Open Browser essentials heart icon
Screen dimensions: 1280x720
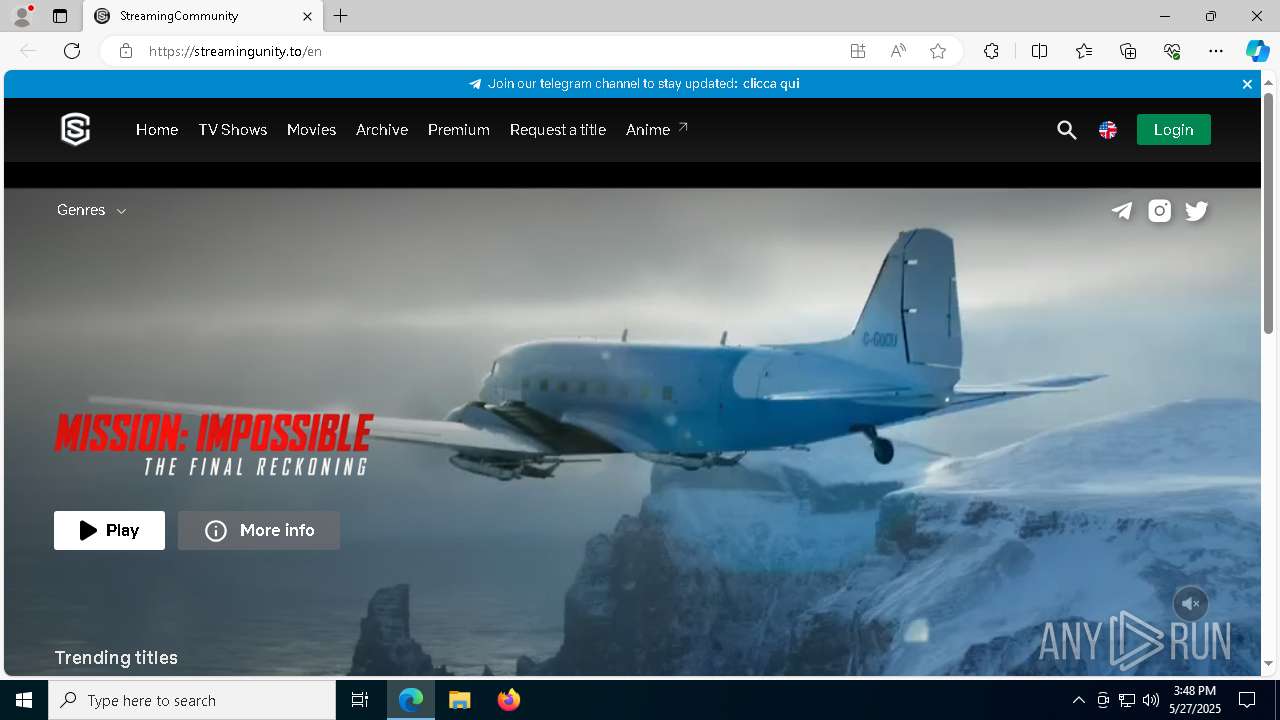coord(1172,51)
